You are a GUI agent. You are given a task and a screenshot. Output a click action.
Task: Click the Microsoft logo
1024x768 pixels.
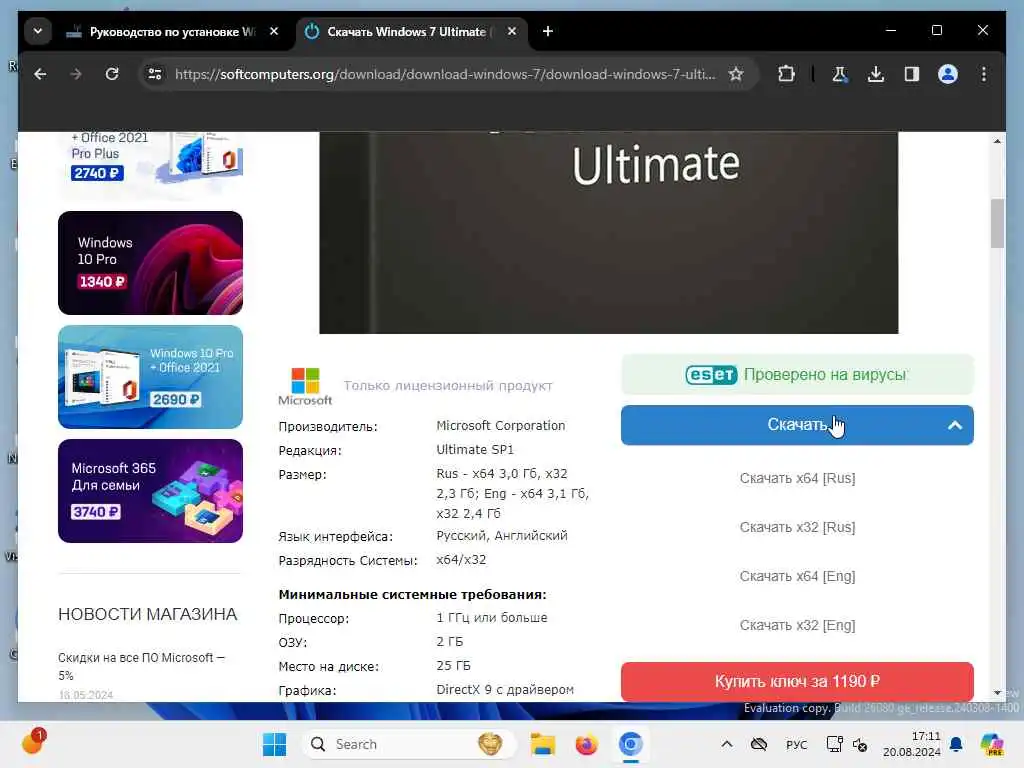pyautogui.click(x=305, y=386)
